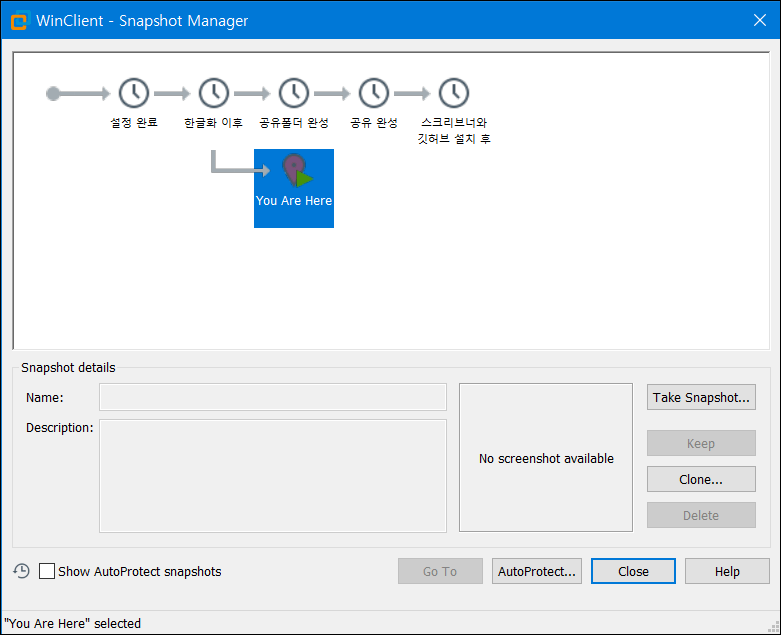Click the 'You Are Here' label text

pyautogui.click(x=294, y=201)
